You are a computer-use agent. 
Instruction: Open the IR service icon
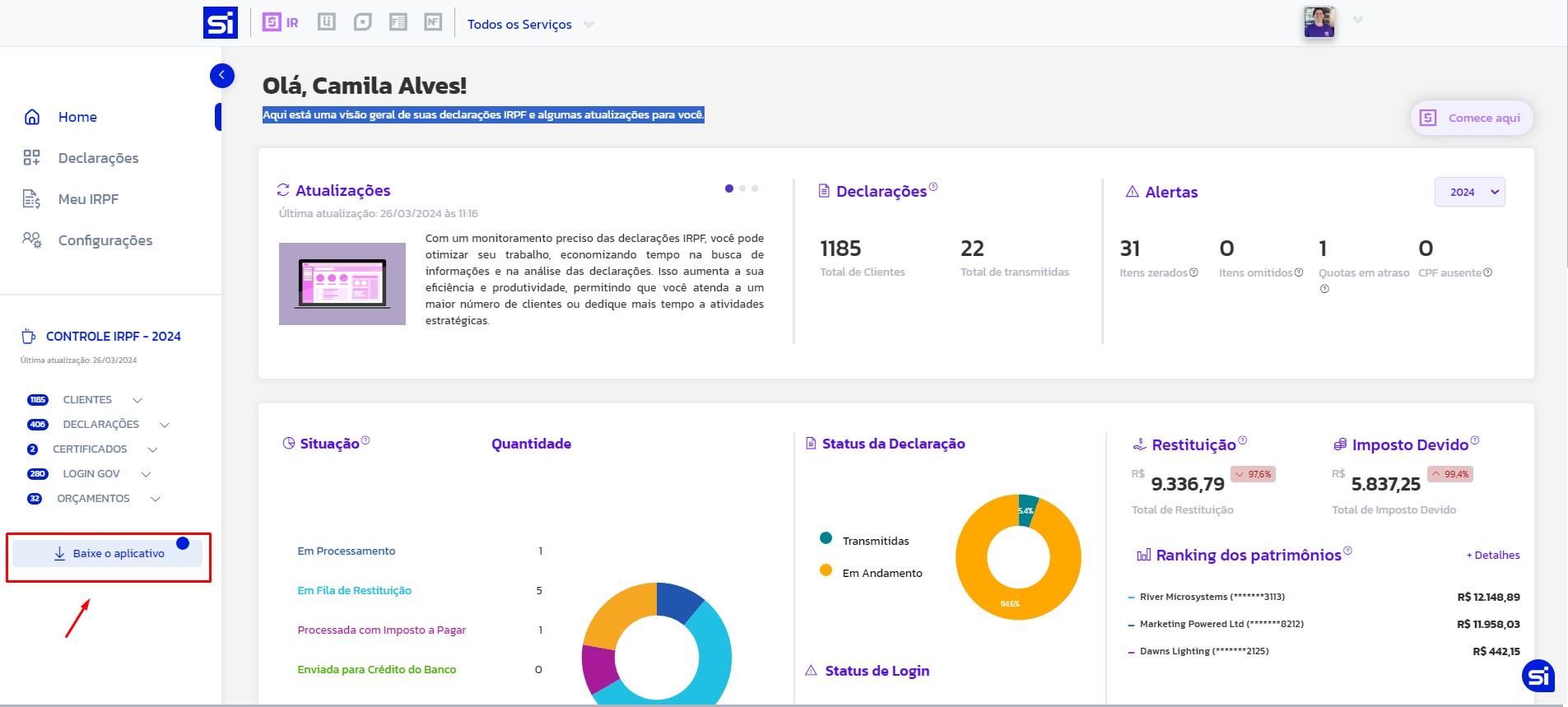pos(280,22)
